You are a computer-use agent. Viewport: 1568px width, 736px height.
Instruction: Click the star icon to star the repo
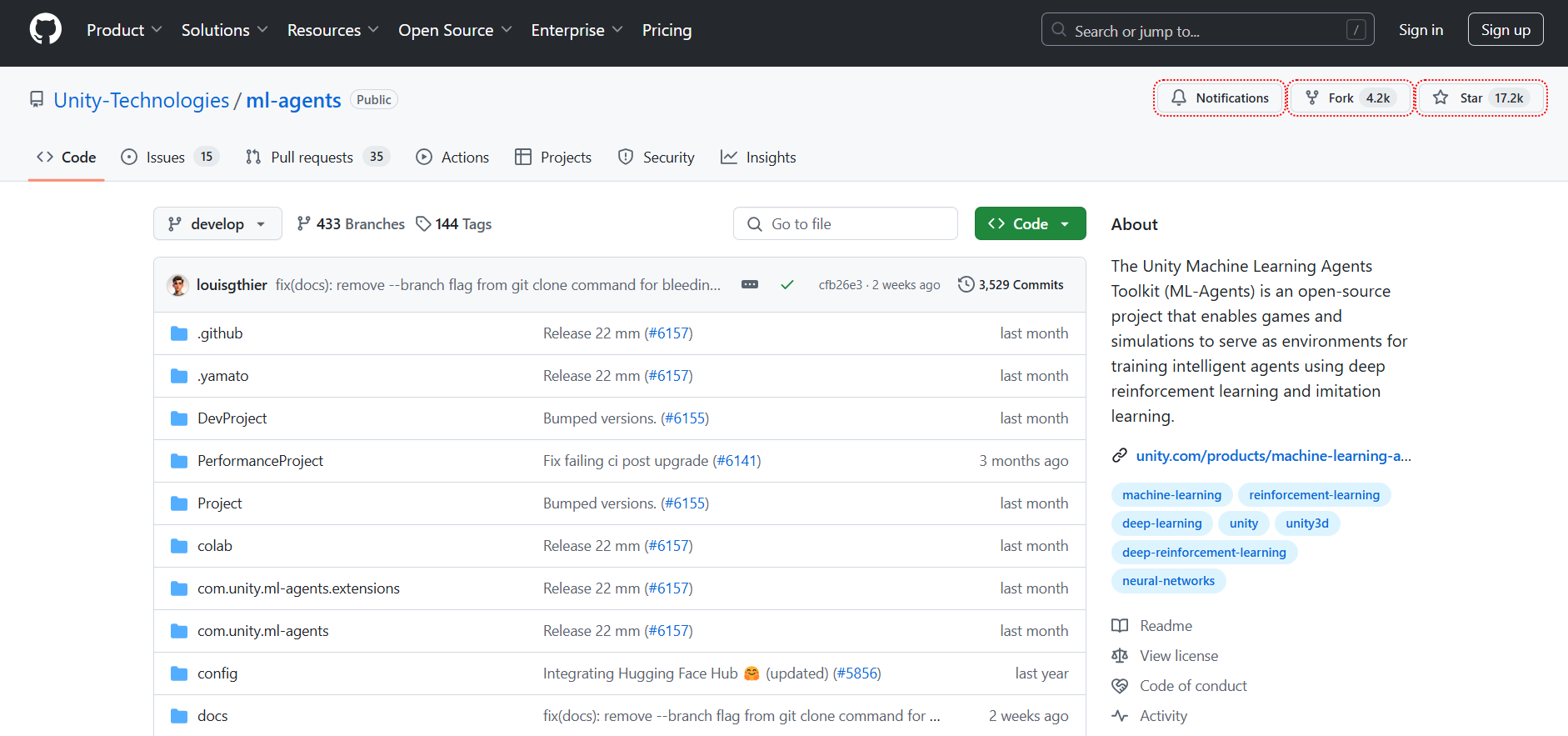(x=1441, y=98)
